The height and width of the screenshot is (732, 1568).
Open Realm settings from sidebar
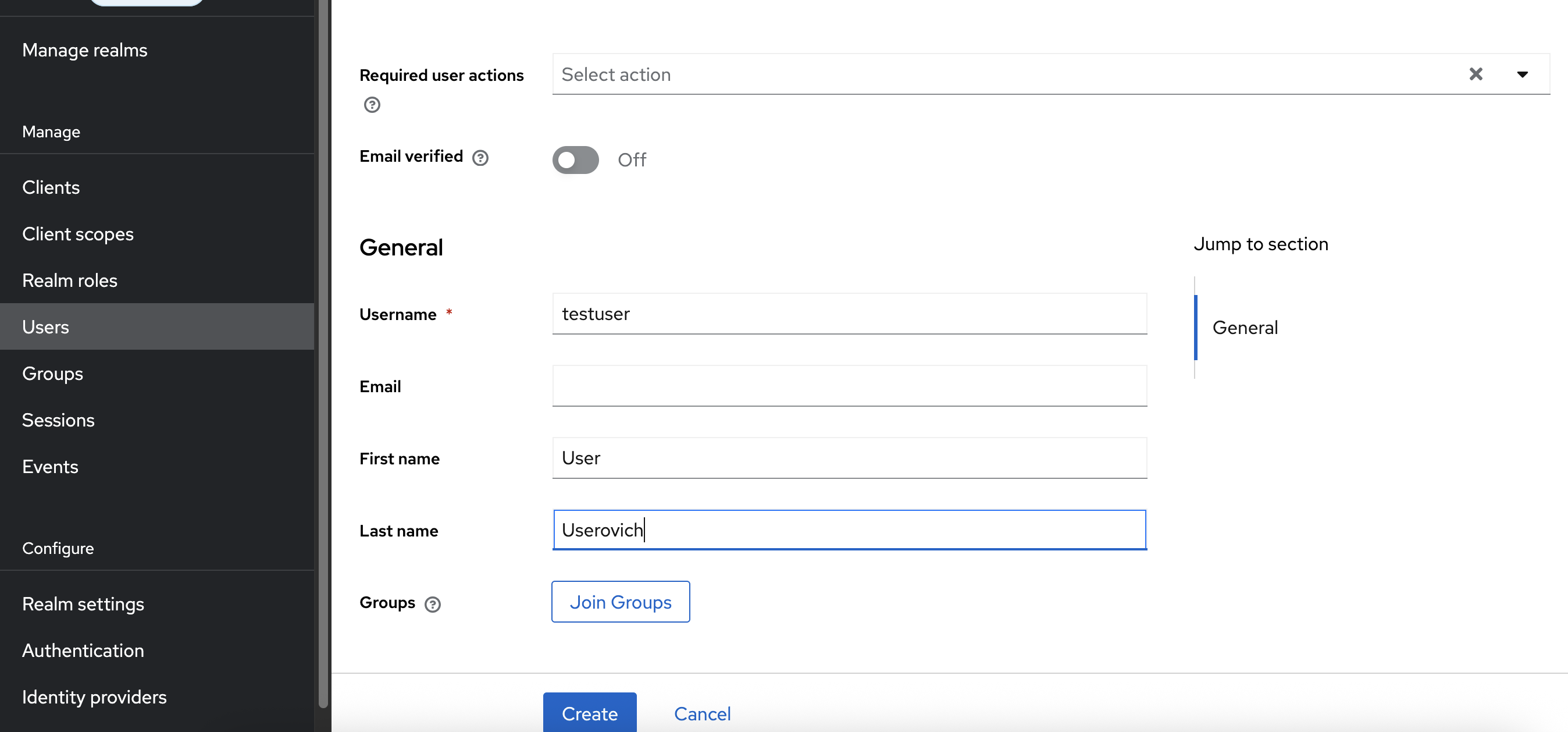point(83,603)
